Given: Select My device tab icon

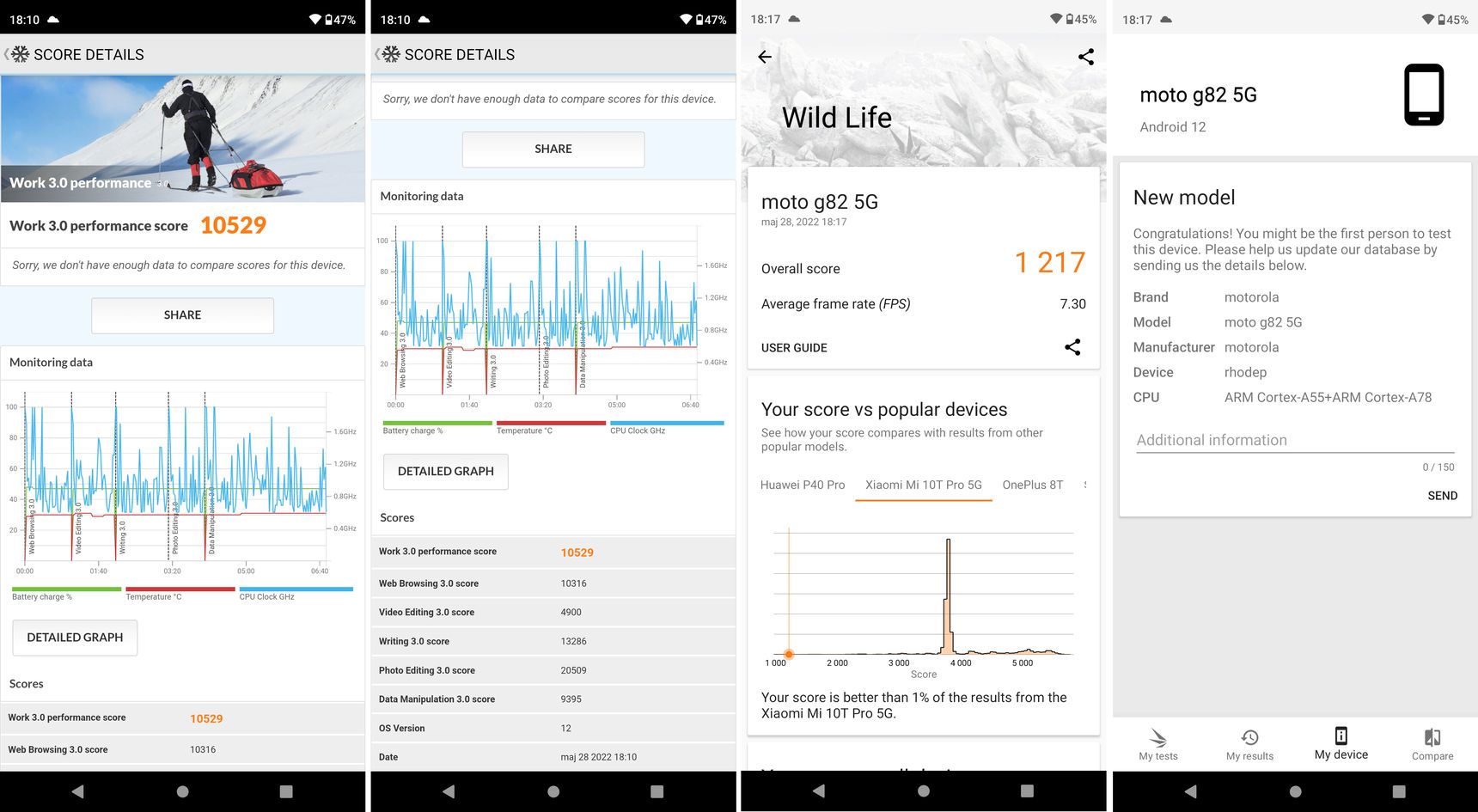Looking at the screenshot, I should tap(1341, 736).
